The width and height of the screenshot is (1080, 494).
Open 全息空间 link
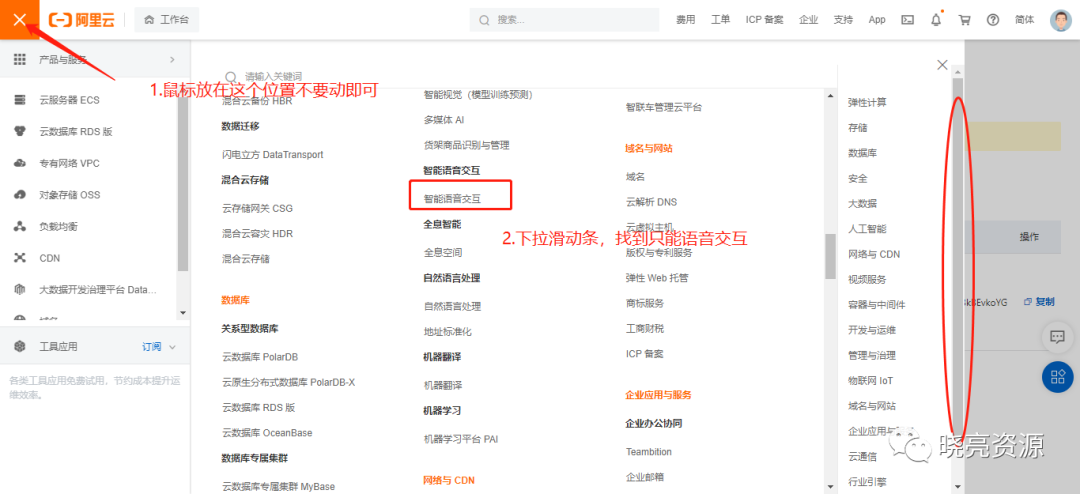tap(443, 252)
